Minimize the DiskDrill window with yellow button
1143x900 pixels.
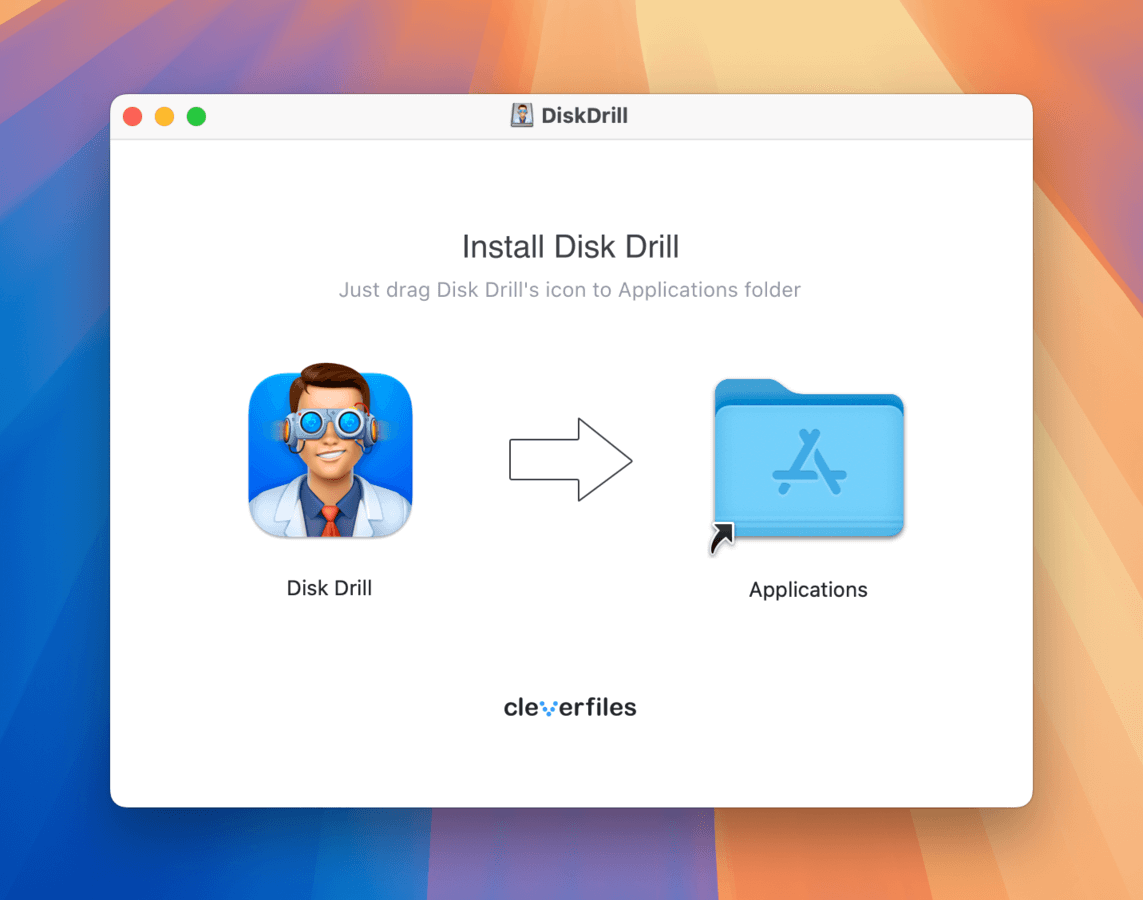(x=165, y=117)
